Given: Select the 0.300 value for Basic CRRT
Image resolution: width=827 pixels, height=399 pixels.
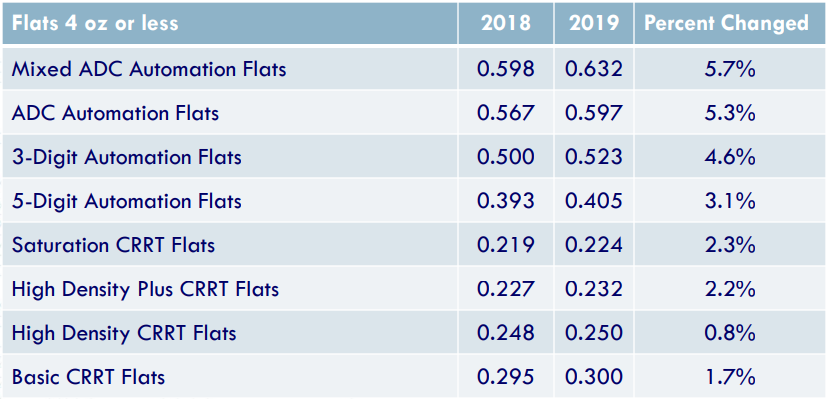Looking at the screenshot, I should pyautogui.click(x=594, y=377).
